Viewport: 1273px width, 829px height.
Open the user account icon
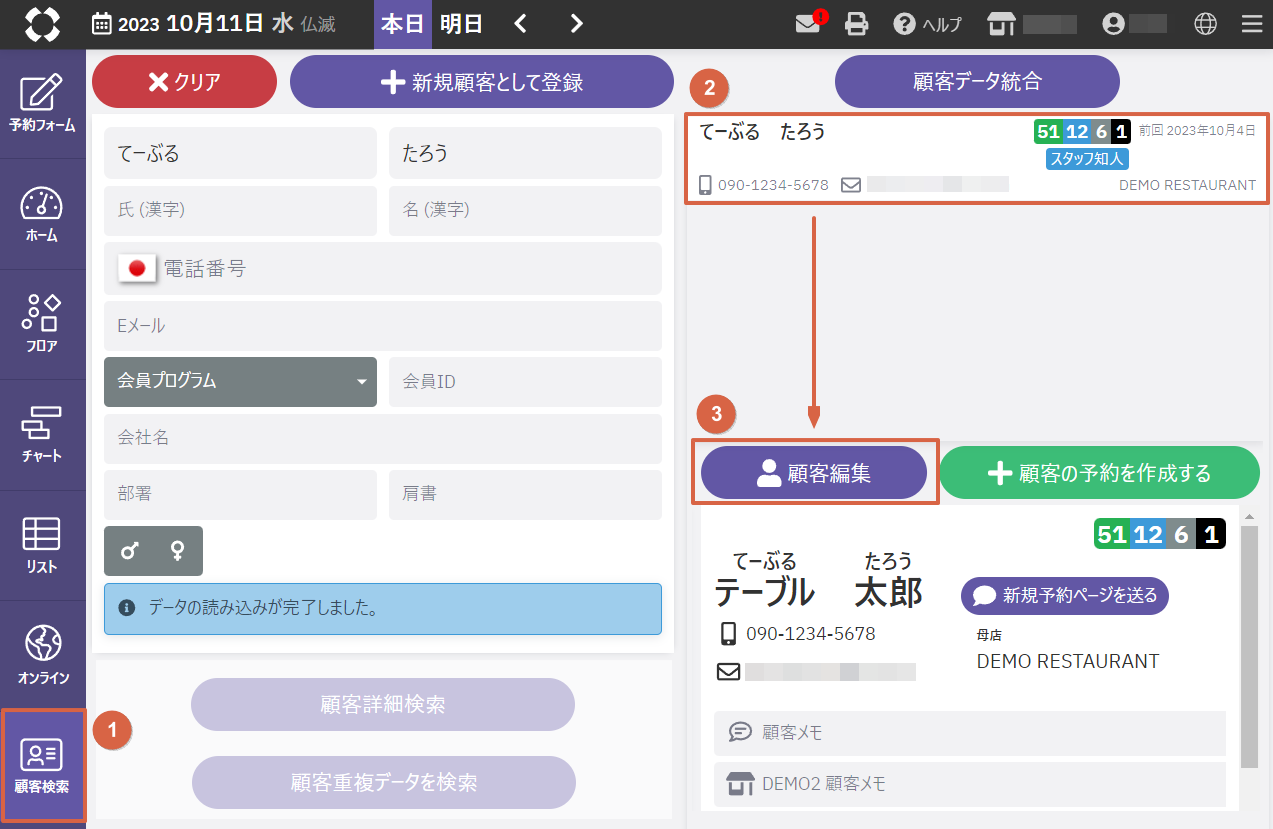point(1113,24)
